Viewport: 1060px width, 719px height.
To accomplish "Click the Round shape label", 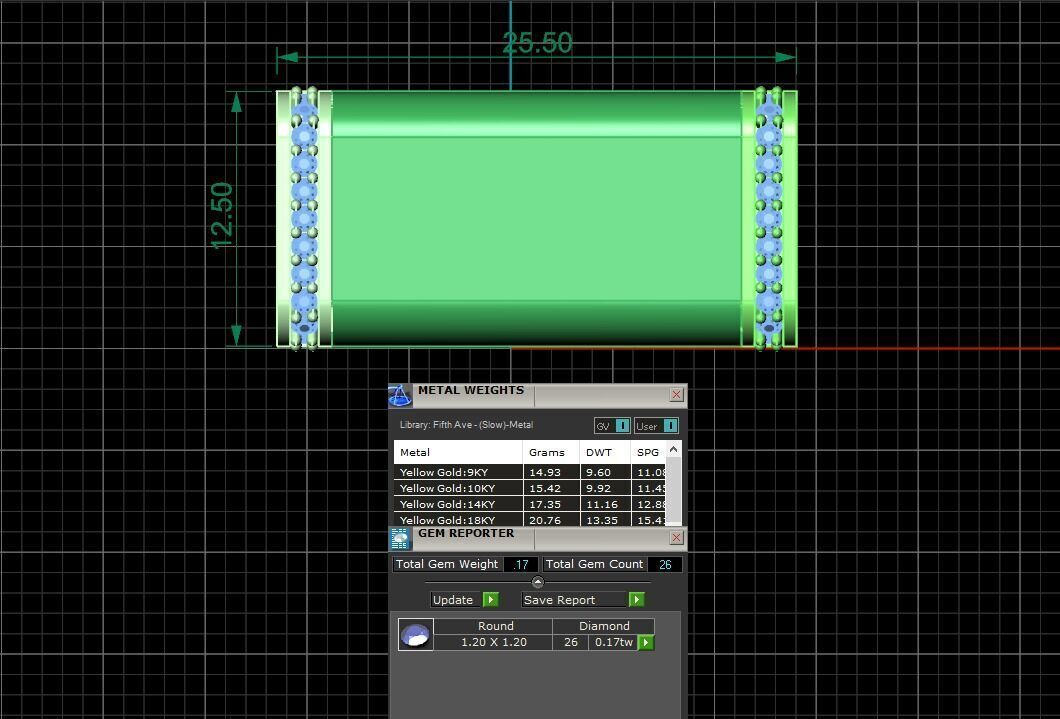I will 496,626.
